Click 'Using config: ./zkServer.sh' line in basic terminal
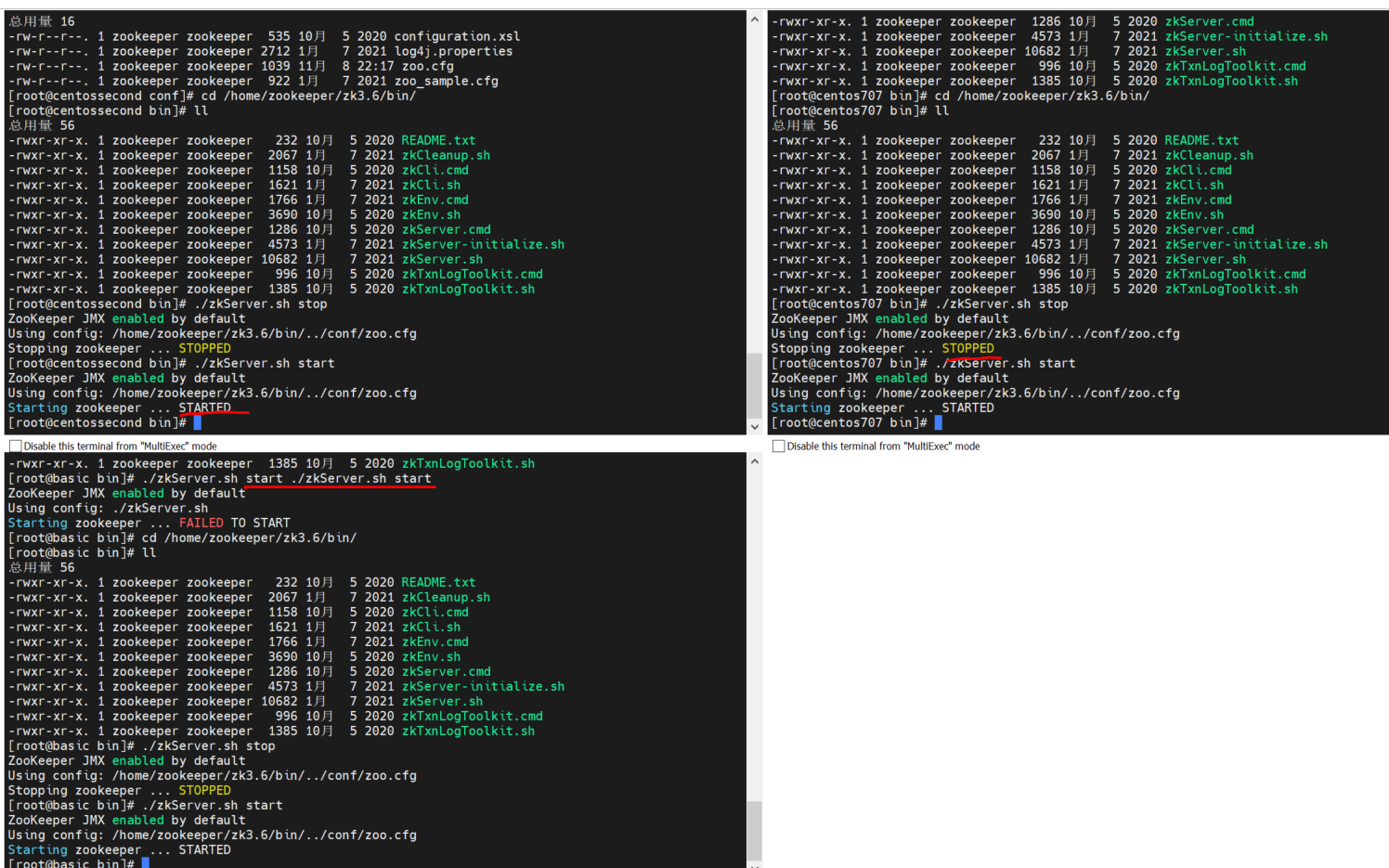 (108, 508)
